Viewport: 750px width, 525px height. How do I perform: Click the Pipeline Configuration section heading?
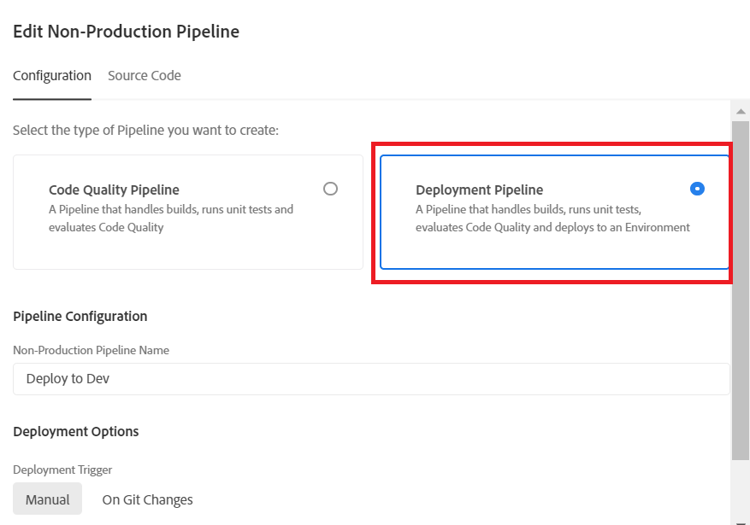click(80, 316)
